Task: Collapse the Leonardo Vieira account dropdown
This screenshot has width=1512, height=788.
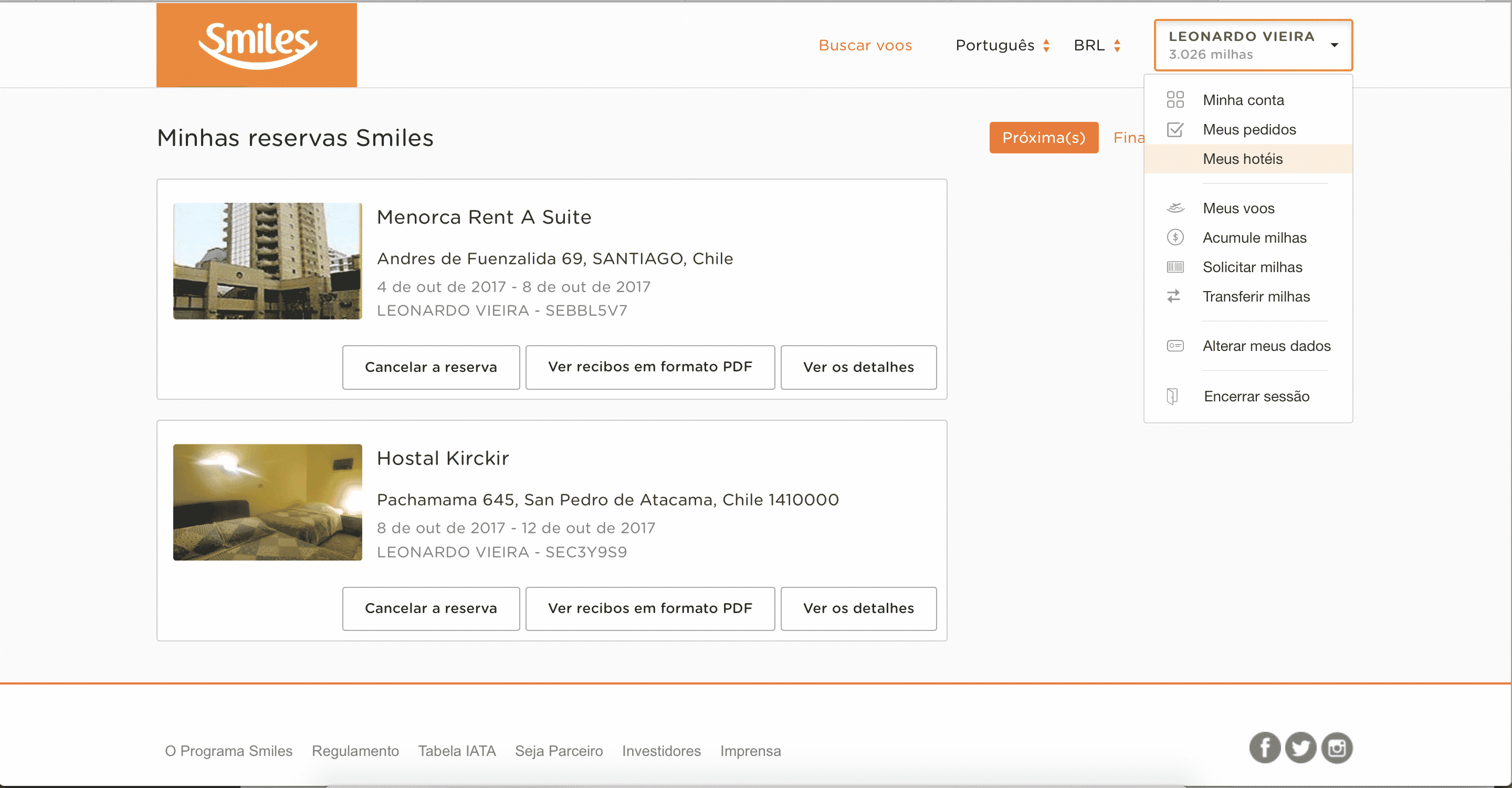Action: pyautogui.click(x=1253, y=45)
